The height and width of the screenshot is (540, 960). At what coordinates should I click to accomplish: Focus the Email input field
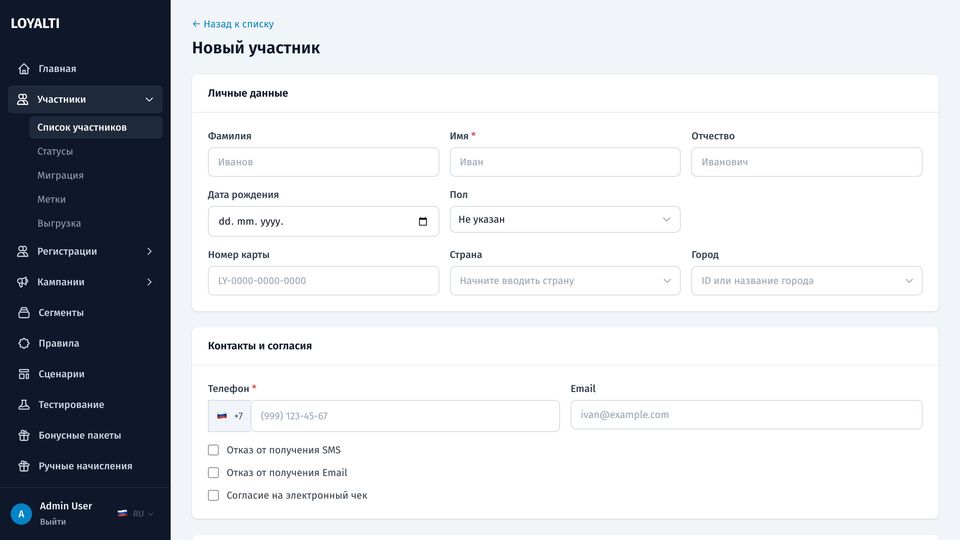tap(746, 414)
